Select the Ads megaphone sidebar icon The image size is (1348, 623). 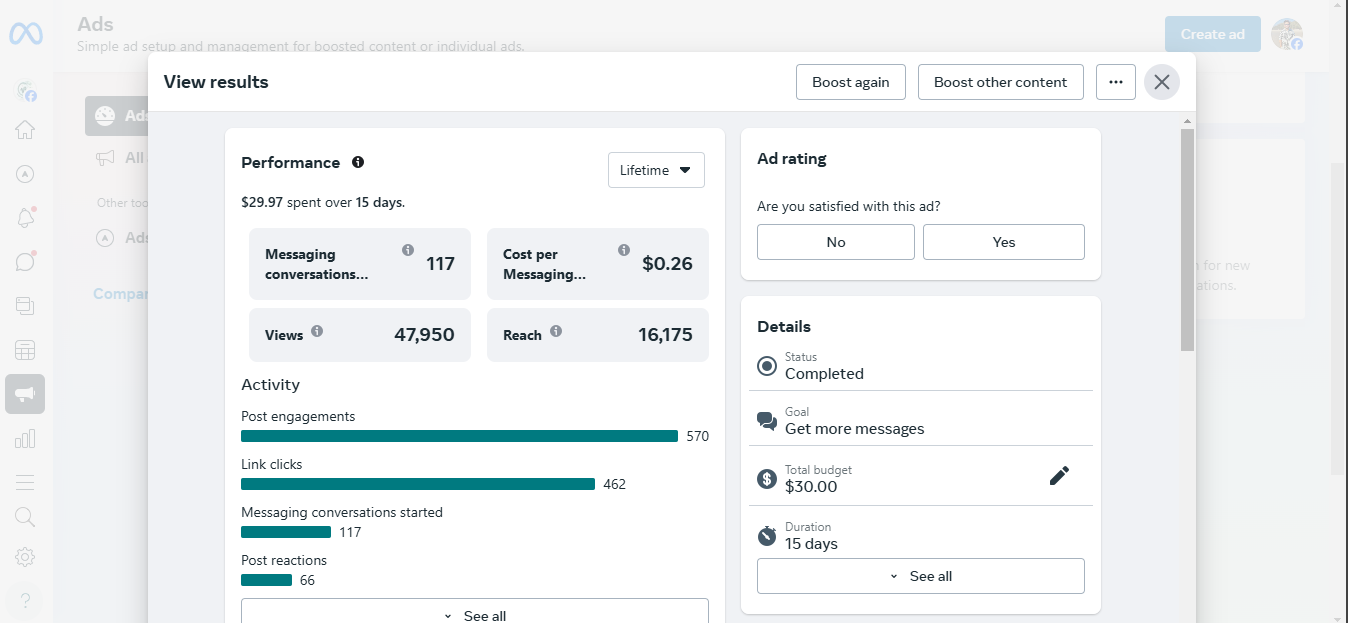(25, 394)
